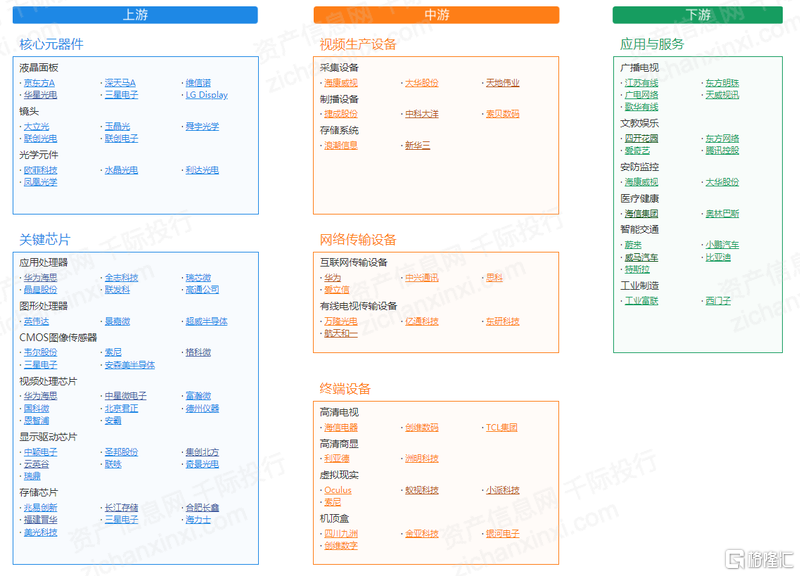Follow the 浪潮信息 link

341,145
